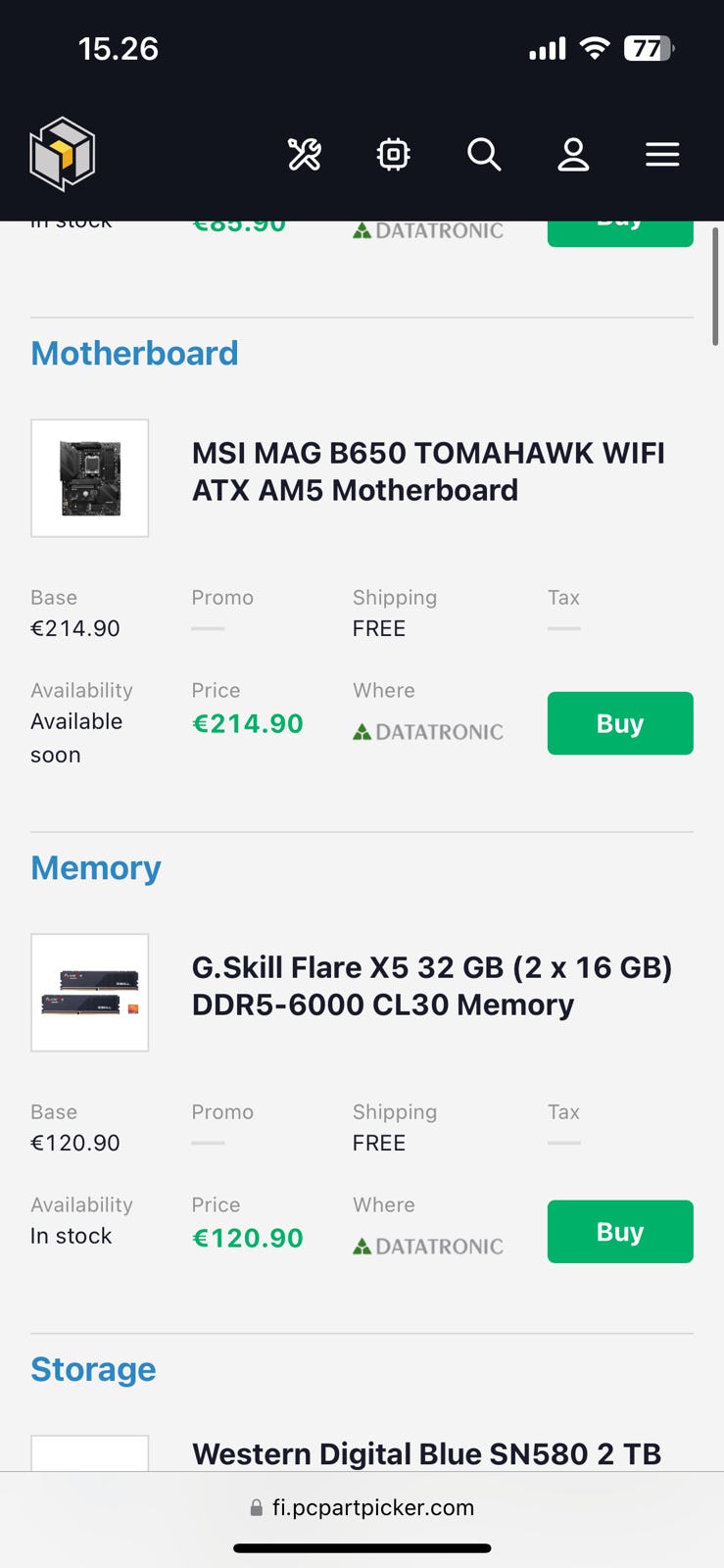
Task: Open G.Skill Flare X5 32 GB product link
Action: point(432,986)
